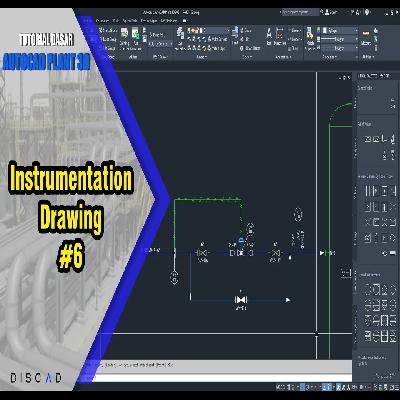The width and height of the screenshot is (400, 400).
Task: Click the command line input field
Action: pos(222,377)
